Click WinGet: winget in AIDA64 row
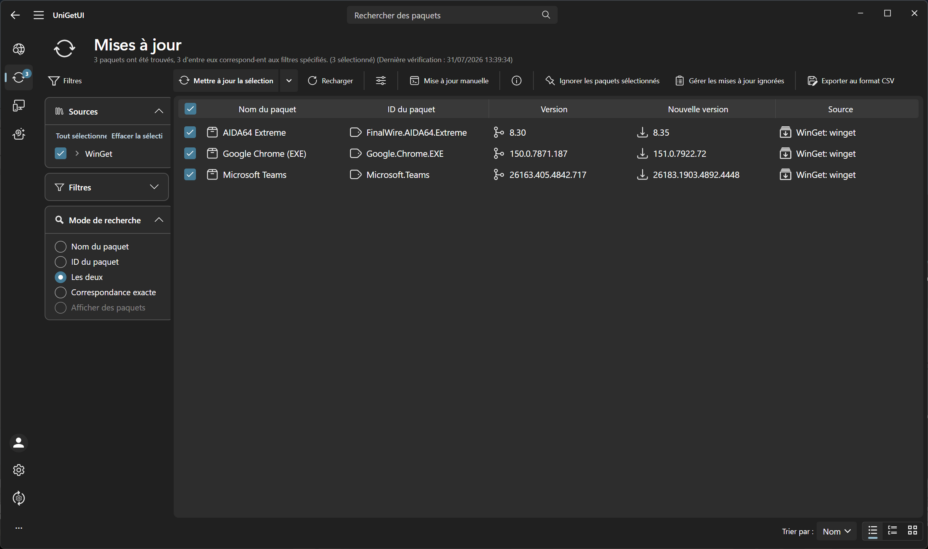The height and width of the screenshot is (549, 928). click(826, 133)
